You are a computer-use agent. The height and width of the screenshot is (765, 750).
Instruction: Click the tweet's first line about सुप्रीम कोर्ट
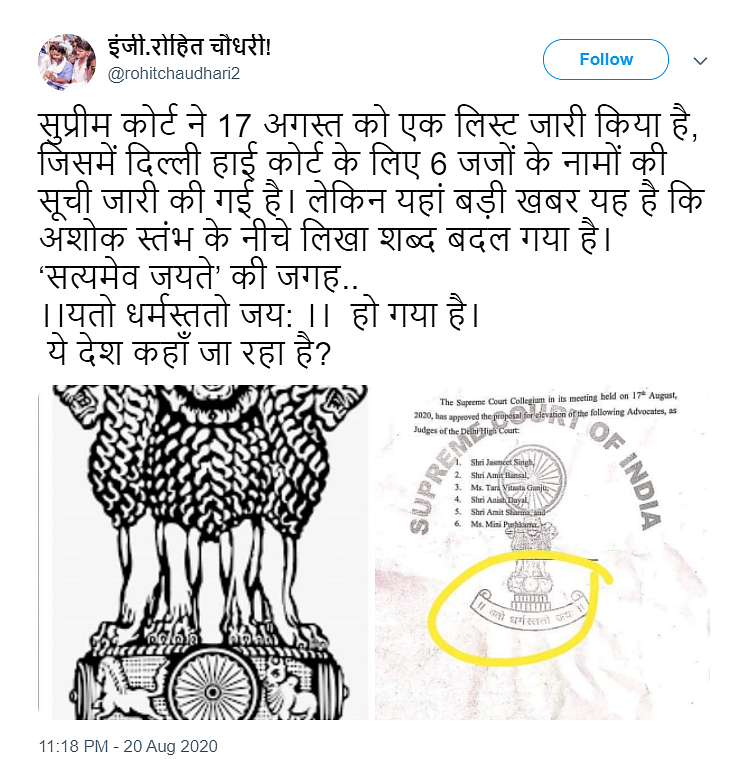point(368,125)
